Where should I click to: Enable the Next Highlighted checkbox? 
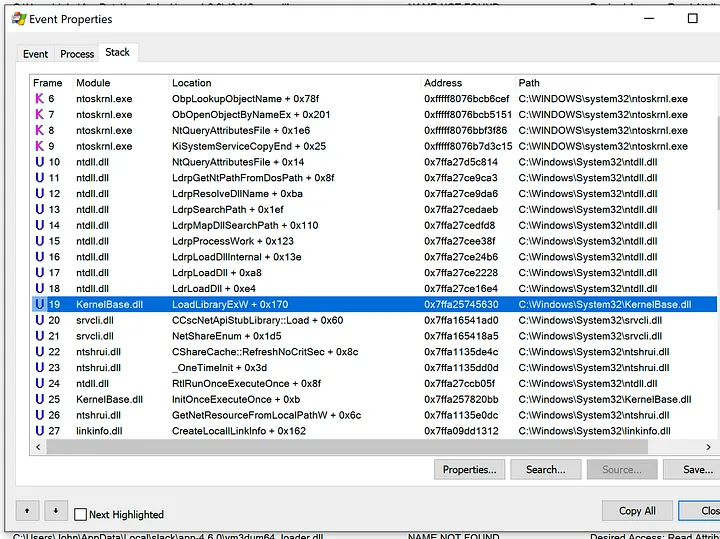coord(81,514)
